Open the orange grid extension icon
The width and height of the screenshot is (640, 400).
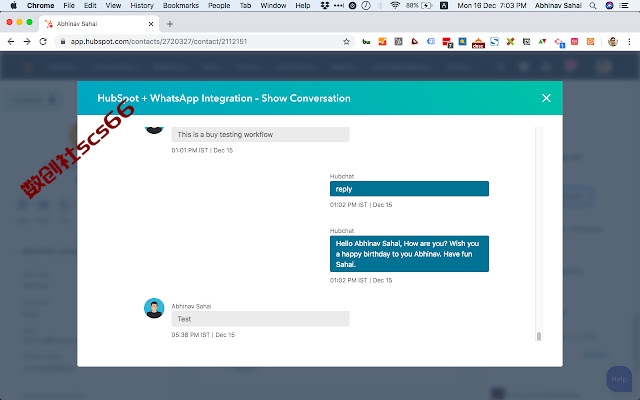point(590,42)
